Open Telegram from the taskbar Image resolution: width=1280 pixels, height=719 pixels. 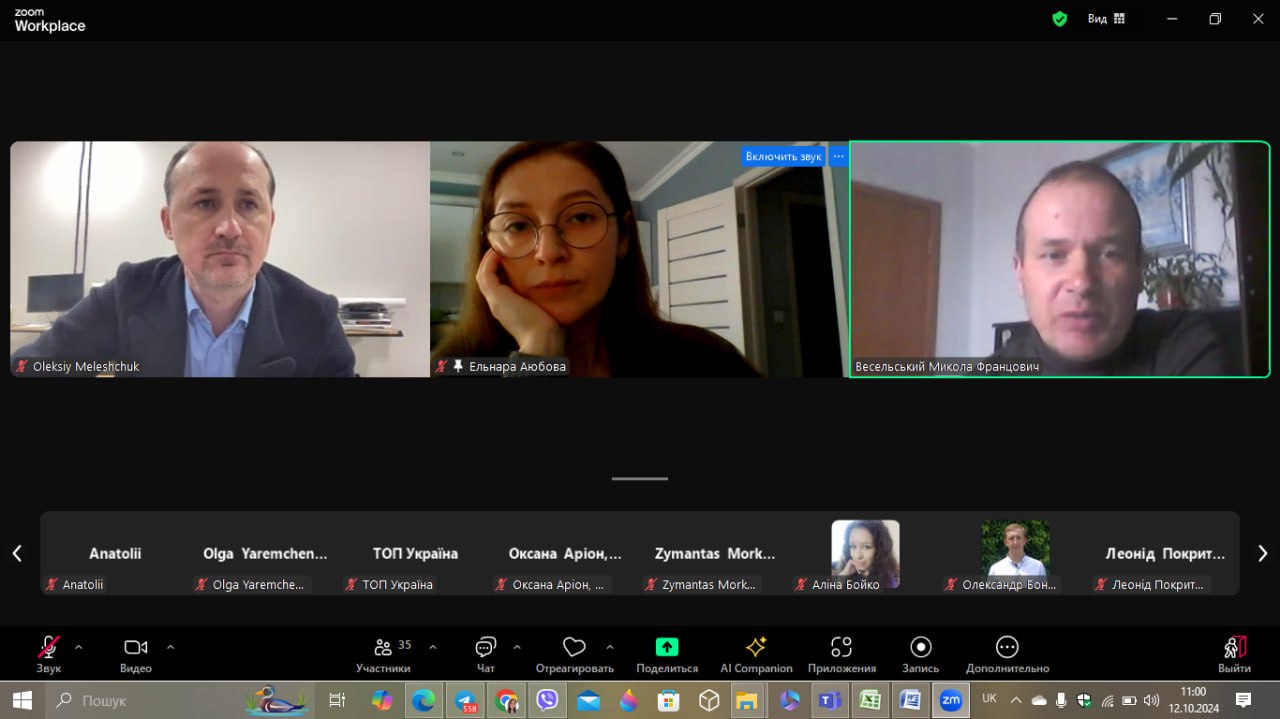[x=465, y=700]
